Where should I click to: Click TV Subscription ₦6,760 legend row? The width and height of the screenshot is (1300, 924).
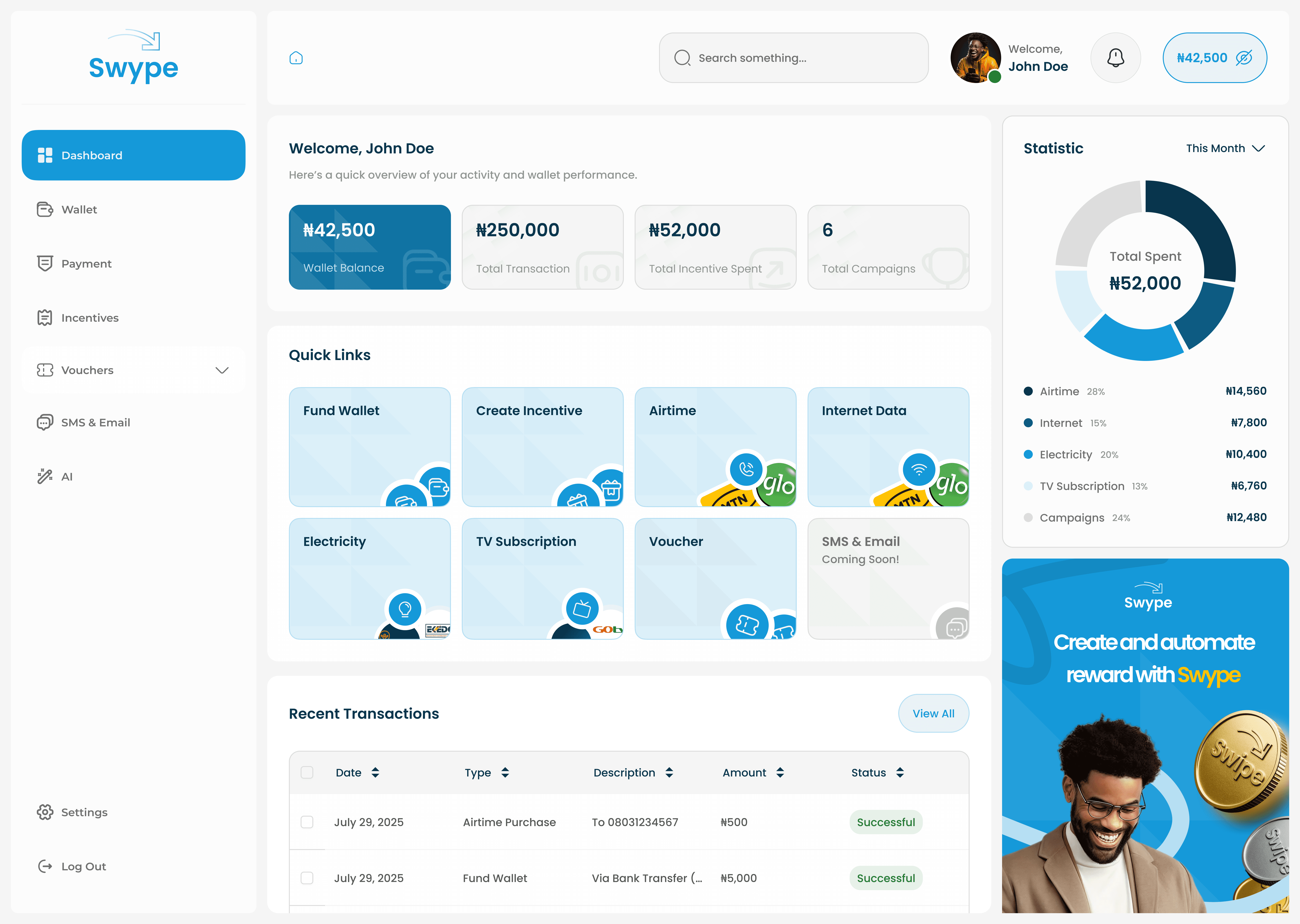click(1145, 486)
